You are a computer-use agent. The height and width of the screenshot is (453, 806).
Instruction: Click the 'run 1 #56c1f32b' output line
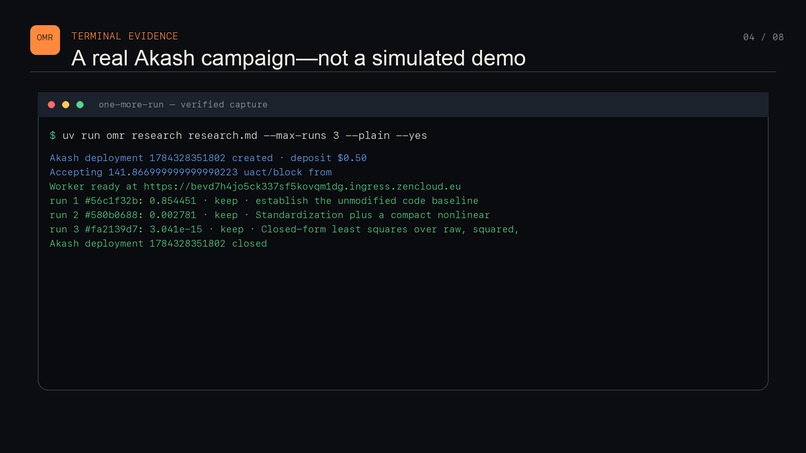pos(264,201)
